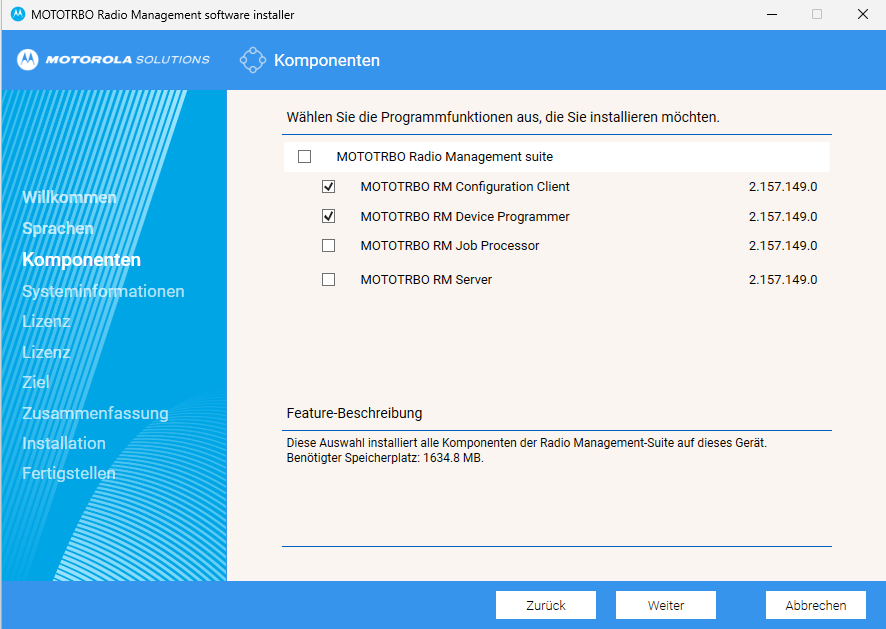Click Weiter to continue
The height and width of the screenshot is (629, 886).
pos(666,605)
